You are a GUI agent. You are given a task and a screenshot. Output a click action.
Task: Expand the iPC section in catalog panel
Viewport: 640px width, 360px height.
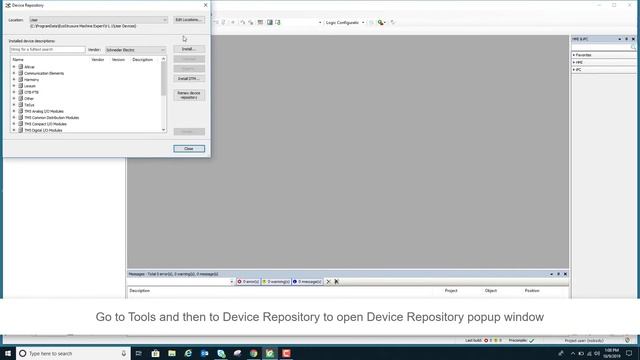(x=574, y=70)
